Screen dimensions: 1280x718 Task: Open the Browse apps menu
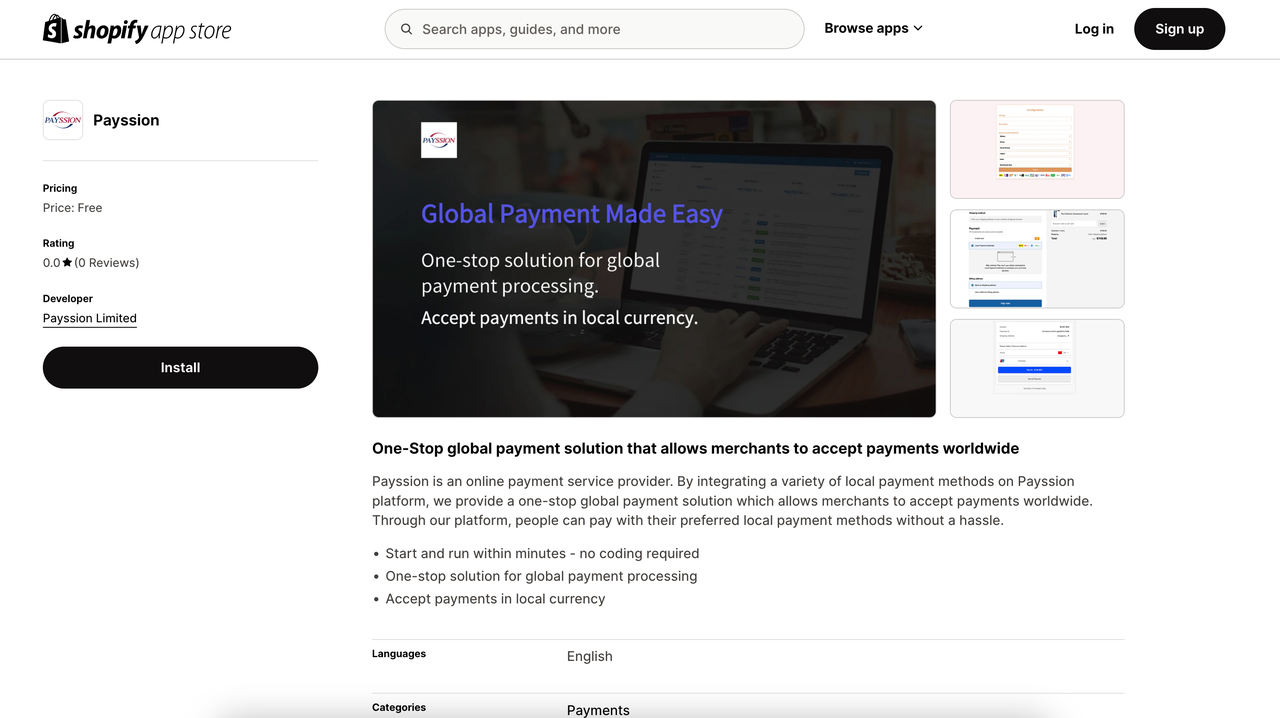pyautogui.click(x=866, y=28)
